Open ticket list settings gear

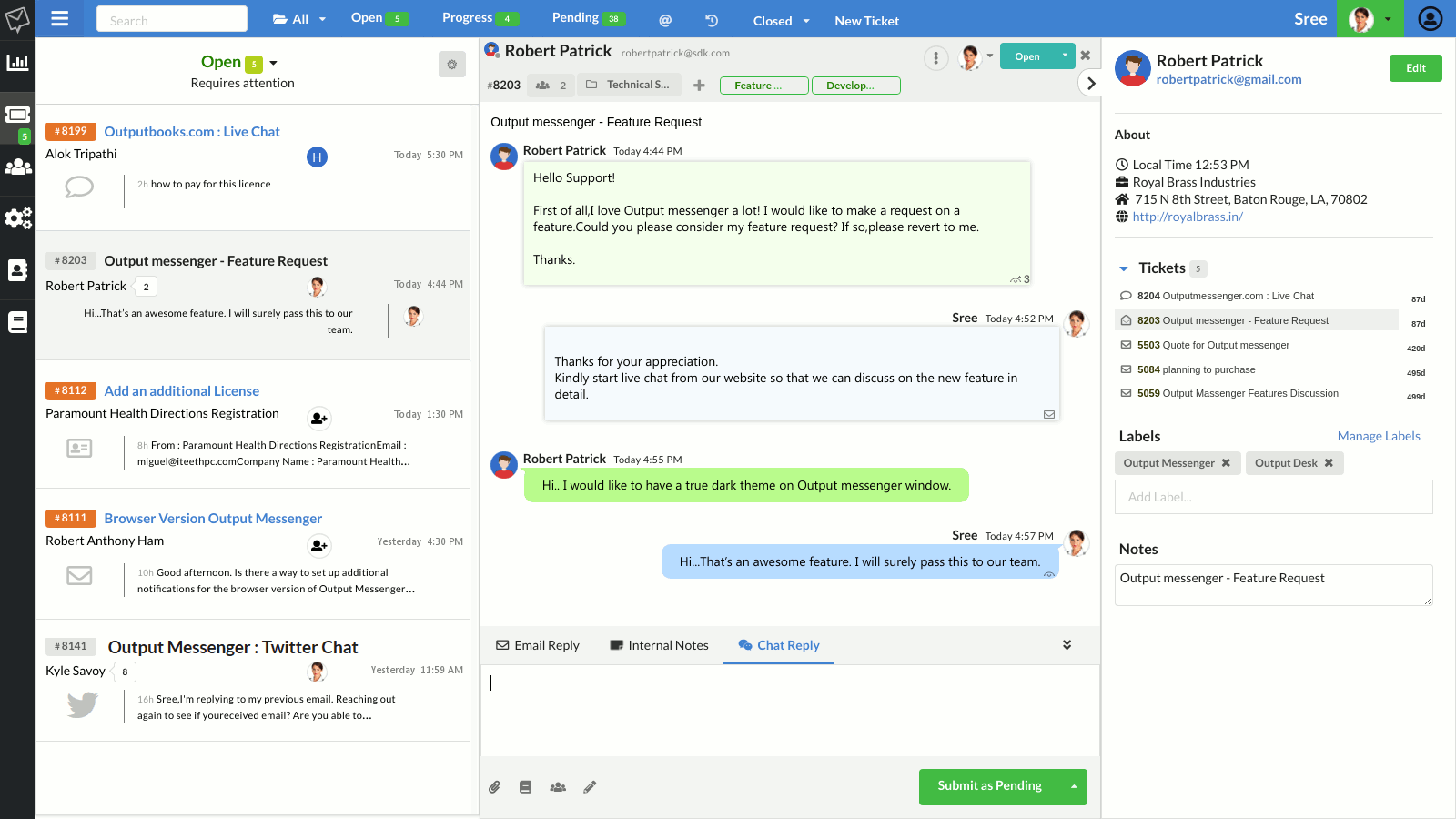pyautogui.click(x=452, y=64)
